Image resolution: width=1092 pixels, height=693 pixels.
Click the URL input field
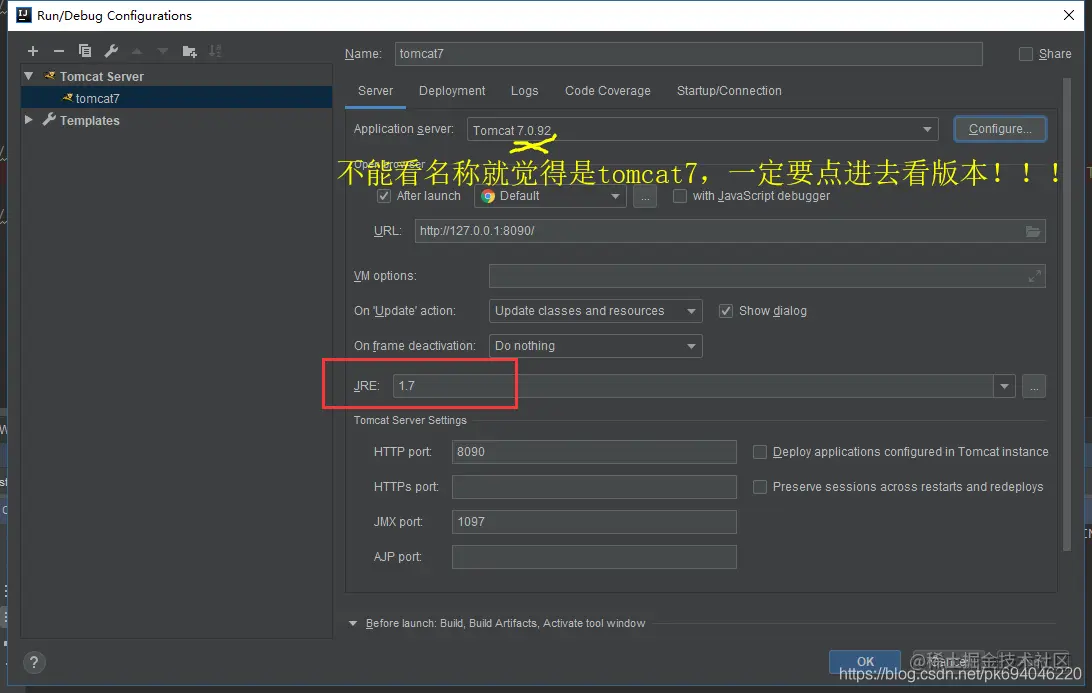click(x=730, y=231)
